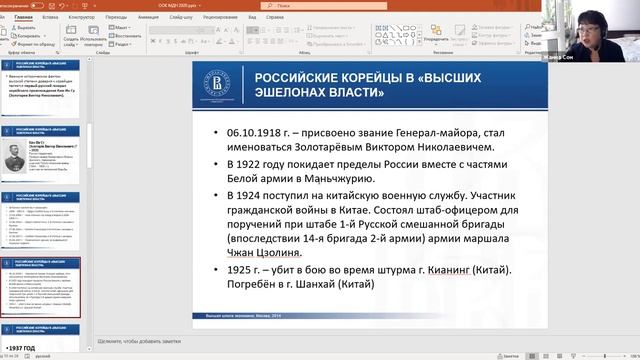
Task: Click Clear Formatting icon
Action: tap(236, 30)
